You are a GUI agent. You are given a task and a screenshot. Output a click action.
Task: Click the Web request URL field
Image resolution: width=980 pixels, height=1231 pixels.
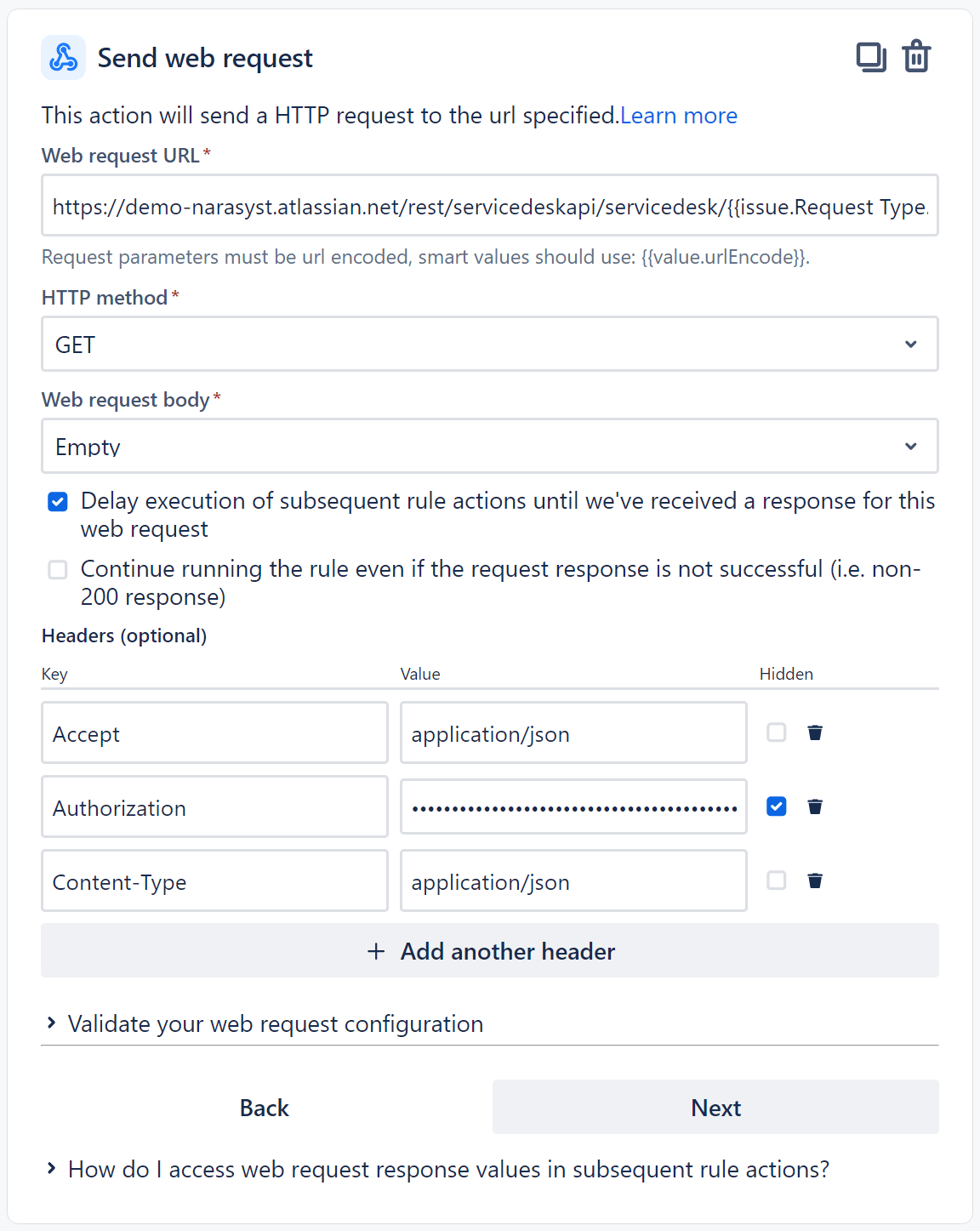coord(489,205)
